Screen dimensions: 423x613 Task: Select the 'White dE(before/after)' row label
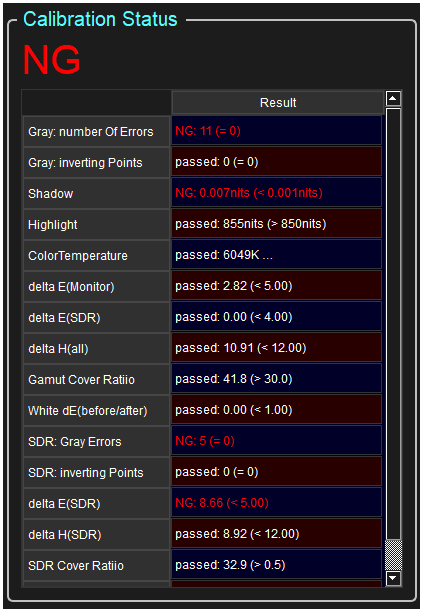(x=97, y=410)
